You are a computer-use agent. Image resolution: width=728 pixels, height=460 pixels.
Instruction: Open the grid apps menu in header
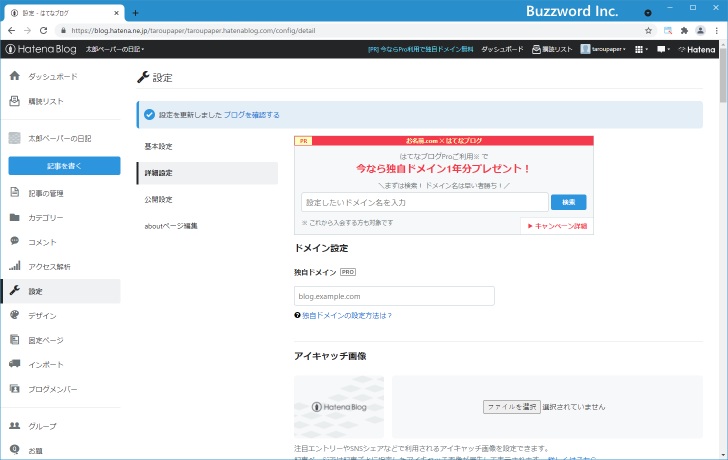pyautogui.click(x=641, y=49)
